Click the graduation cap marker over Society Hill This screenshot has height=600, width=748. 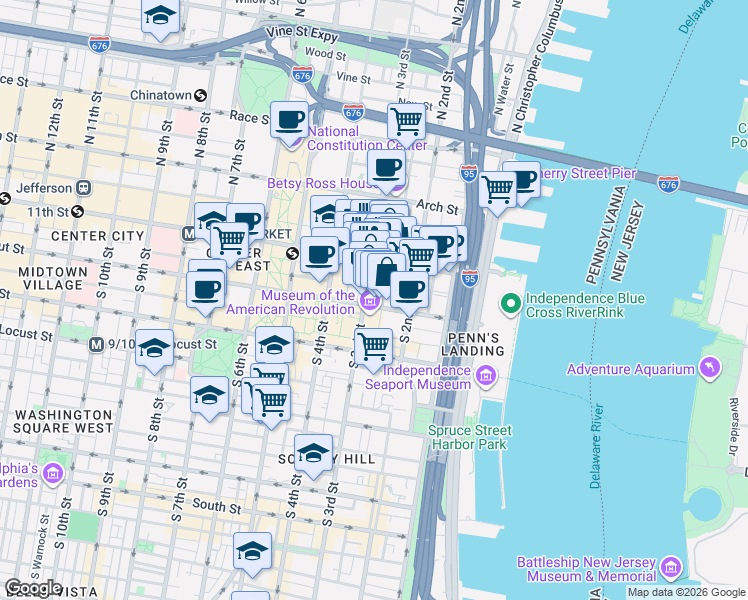tap(313, 454)
